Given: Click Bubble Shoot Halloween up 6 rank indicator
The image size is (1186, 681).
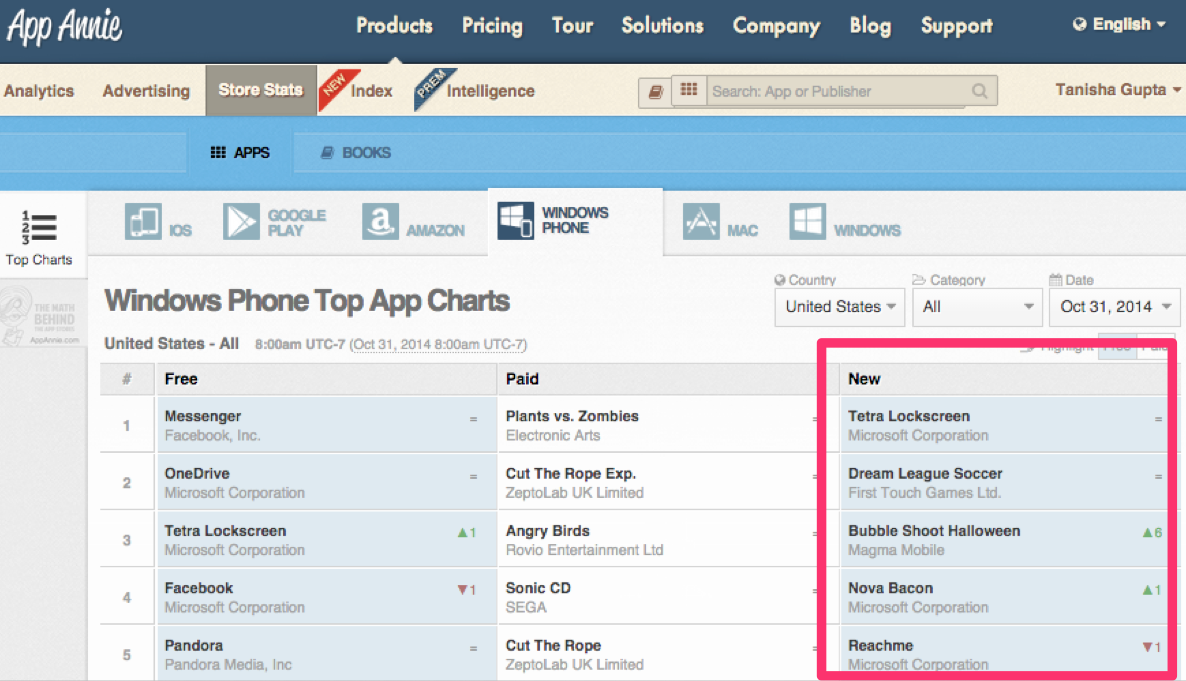Looking at the screenshot, I should pyautogui.click(x=1152, y=533).
